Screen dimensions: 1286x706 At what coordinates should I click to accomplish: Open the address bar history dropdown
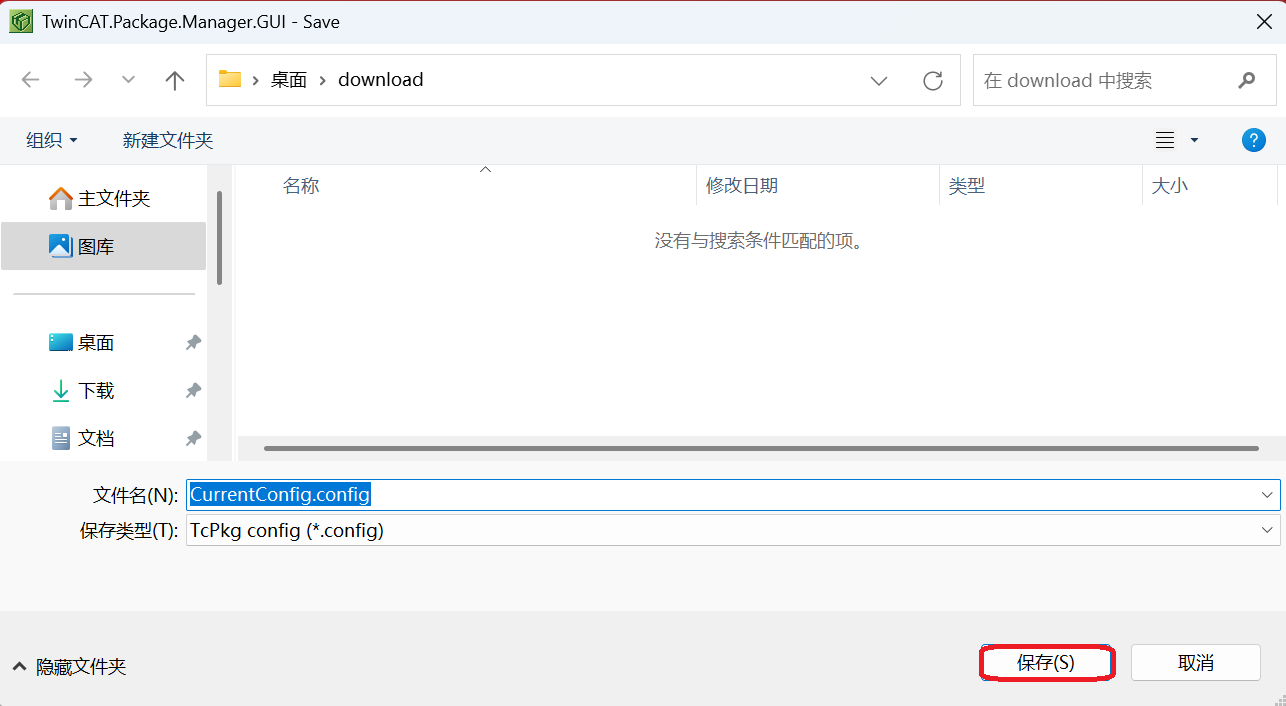878,80
